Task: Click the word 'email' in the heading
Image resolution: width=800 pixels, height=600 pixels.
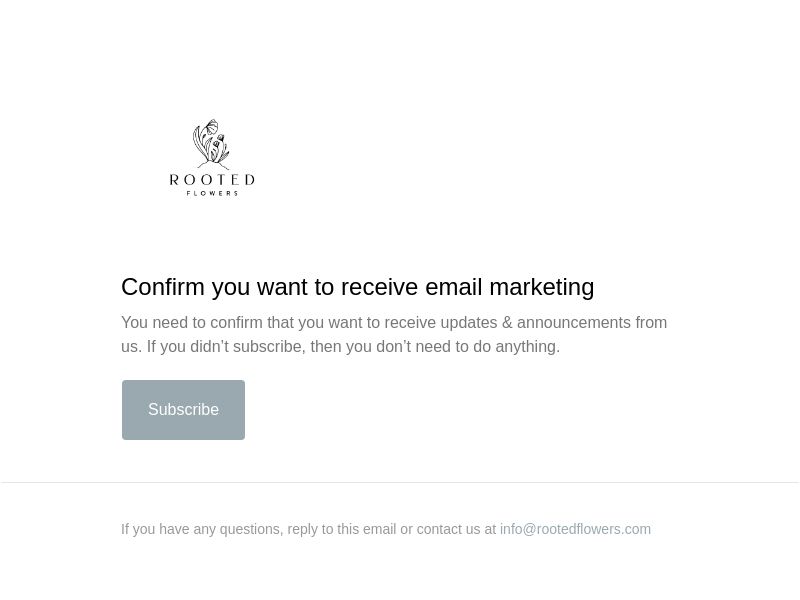Action: [454, 287]
